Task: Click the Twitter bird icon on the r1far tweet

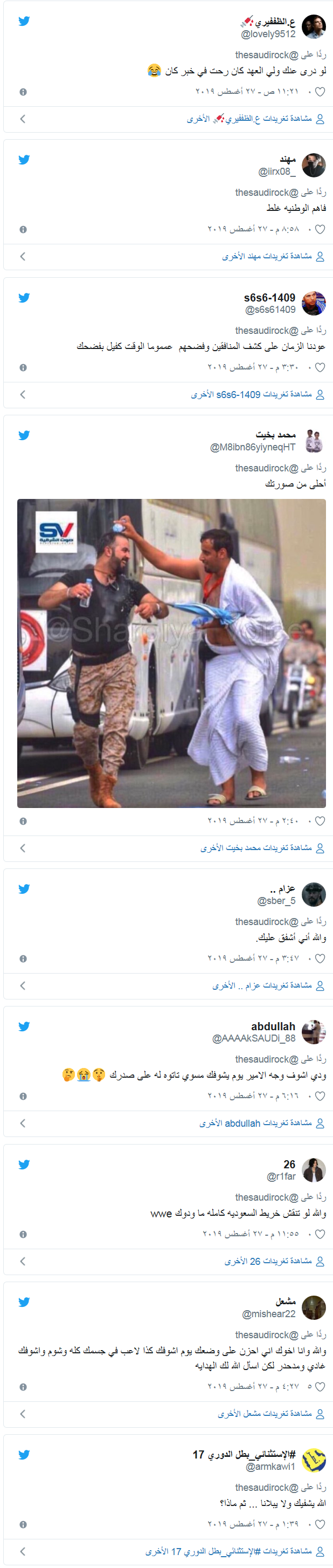Action: [x=24, y=1165]
